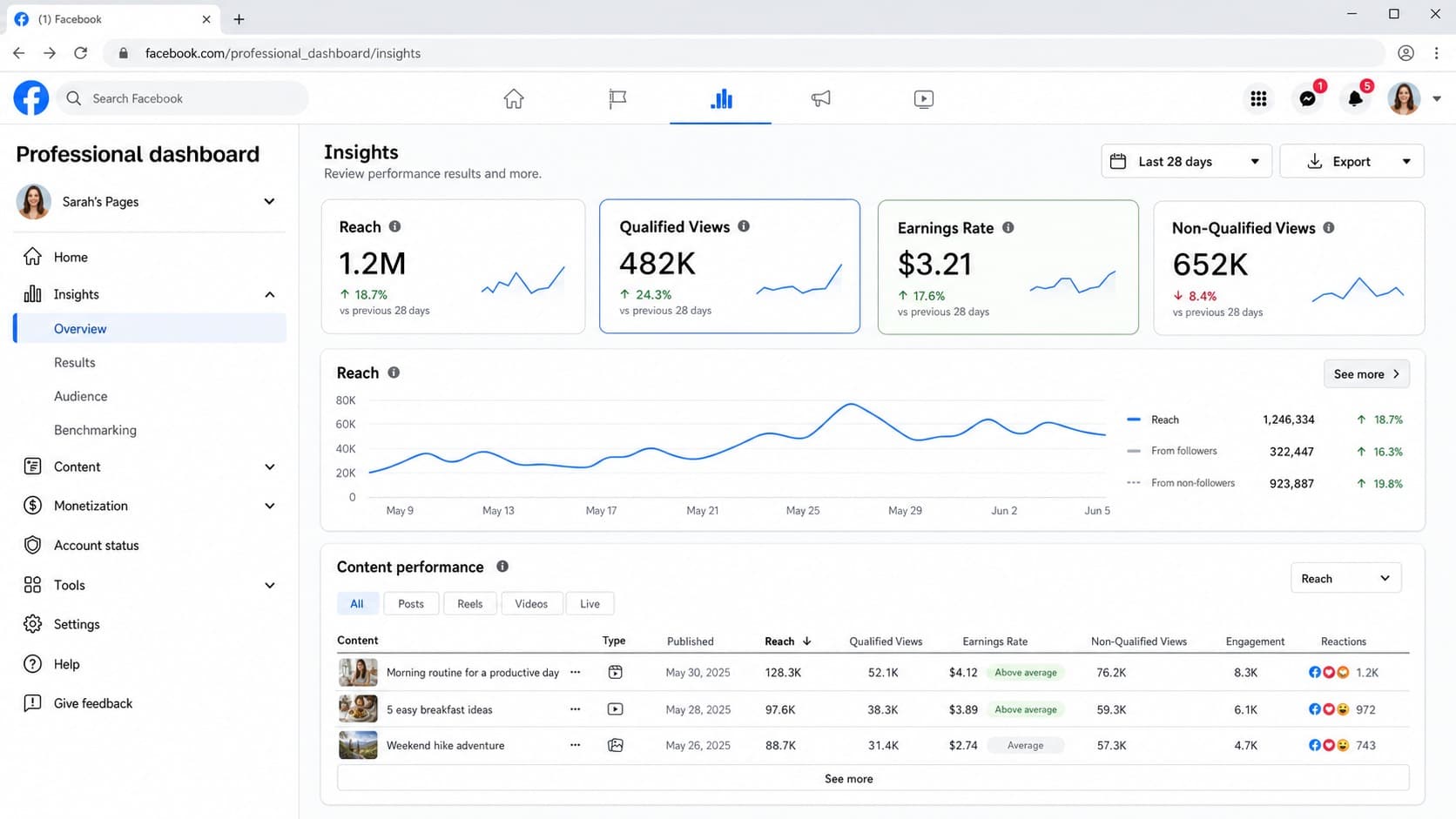
Task: Click See more below the content table
Action: point(873,778)
